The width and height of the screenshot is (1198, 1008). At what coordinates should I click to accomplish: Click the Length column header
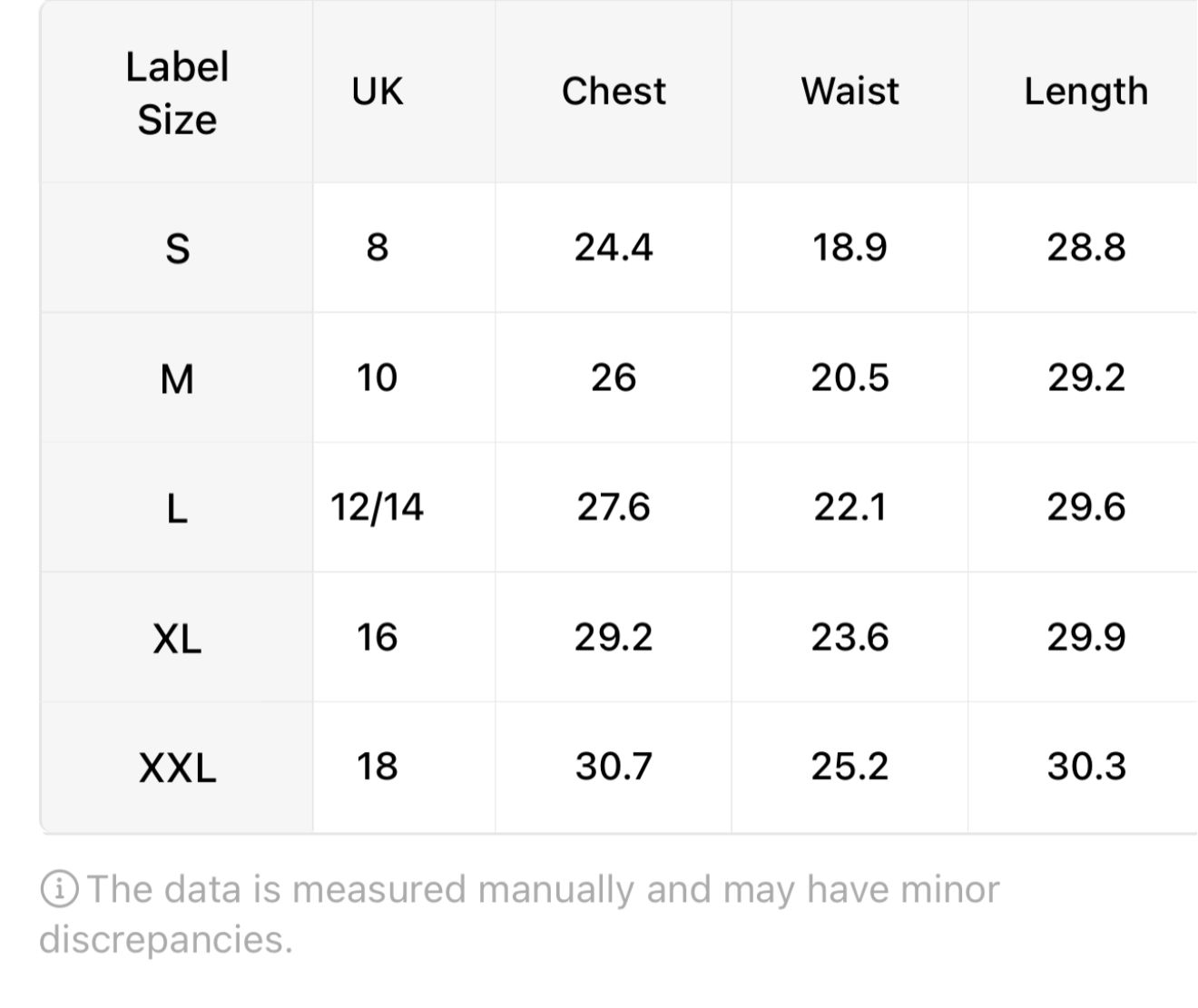(1085, 93)
